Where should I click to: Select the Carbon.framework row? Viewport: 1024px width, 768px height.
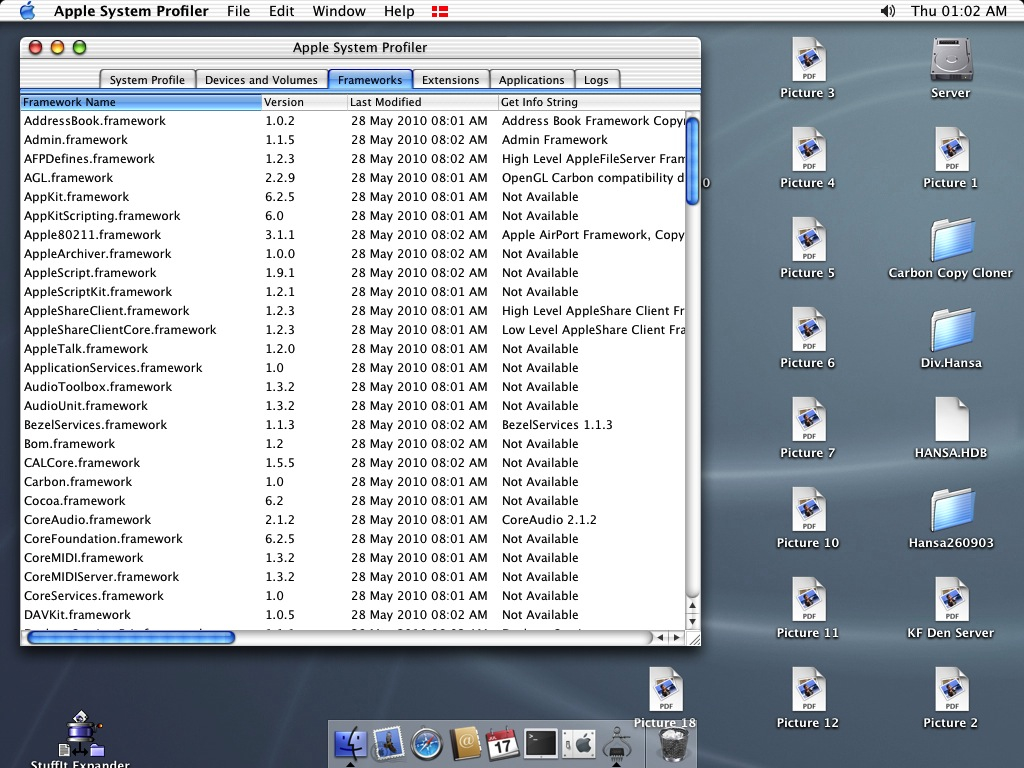coord(353,481)
